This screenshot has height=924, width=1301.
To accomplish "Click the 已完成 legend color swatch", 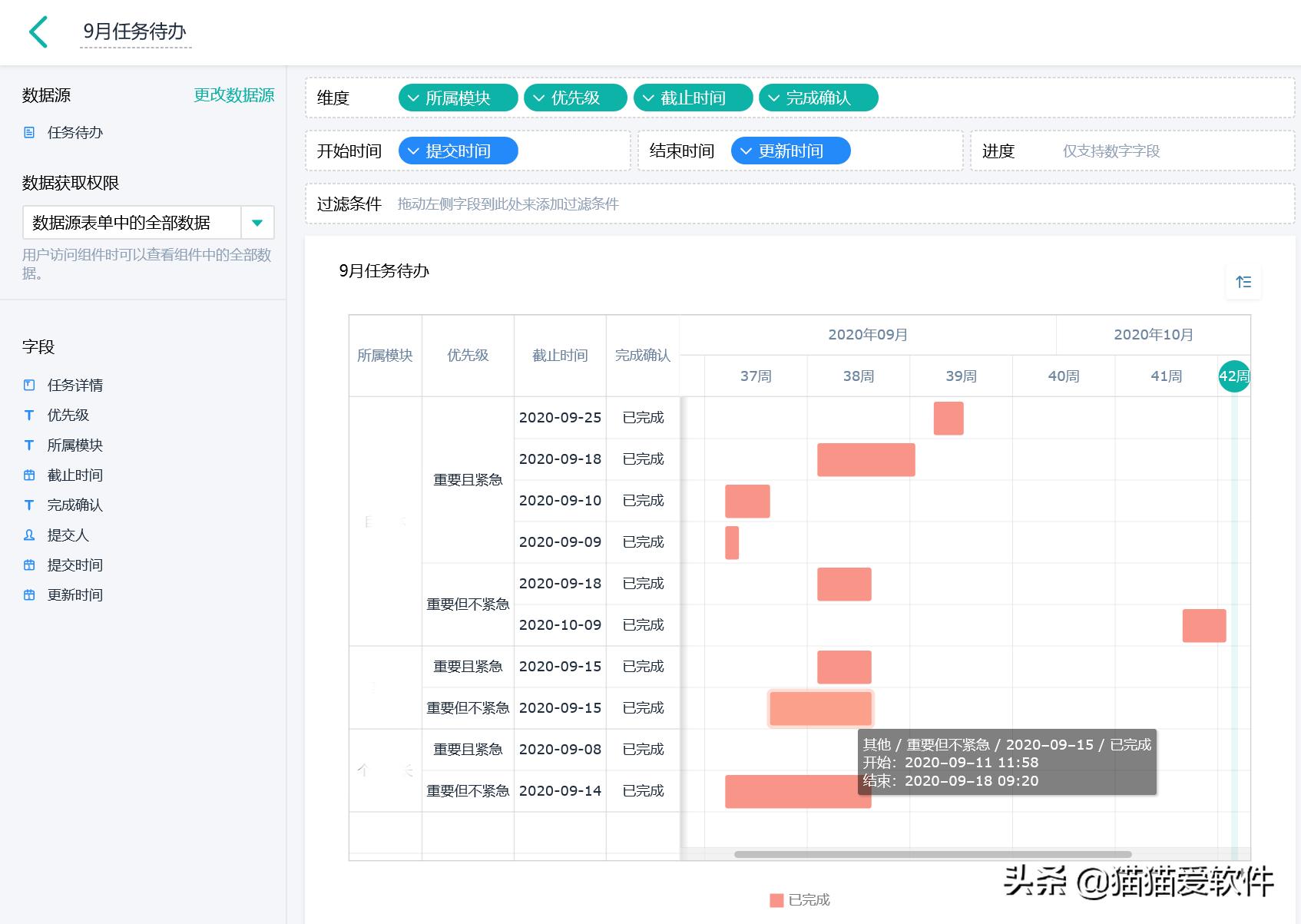I will [x=775, y=899].
